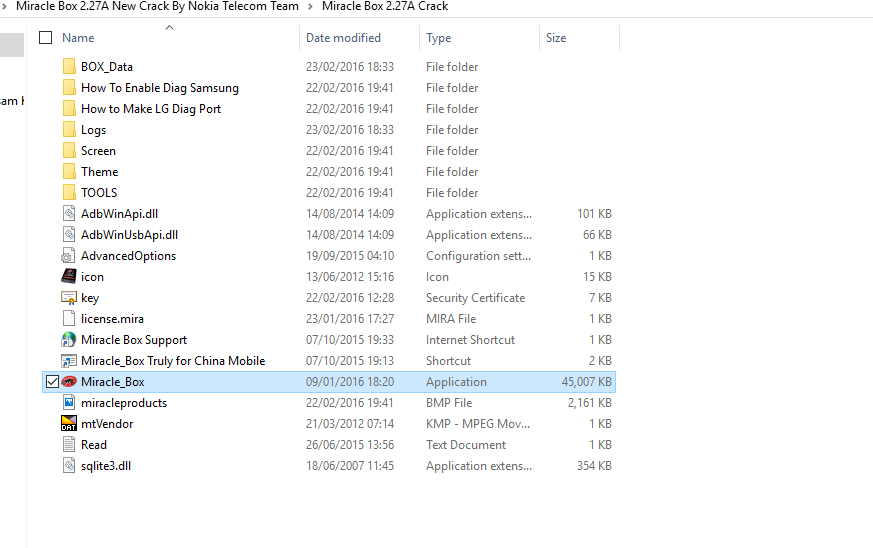Select the miracleproducts file name
This screenshot has height=548, width=873.
pos(124,403)
